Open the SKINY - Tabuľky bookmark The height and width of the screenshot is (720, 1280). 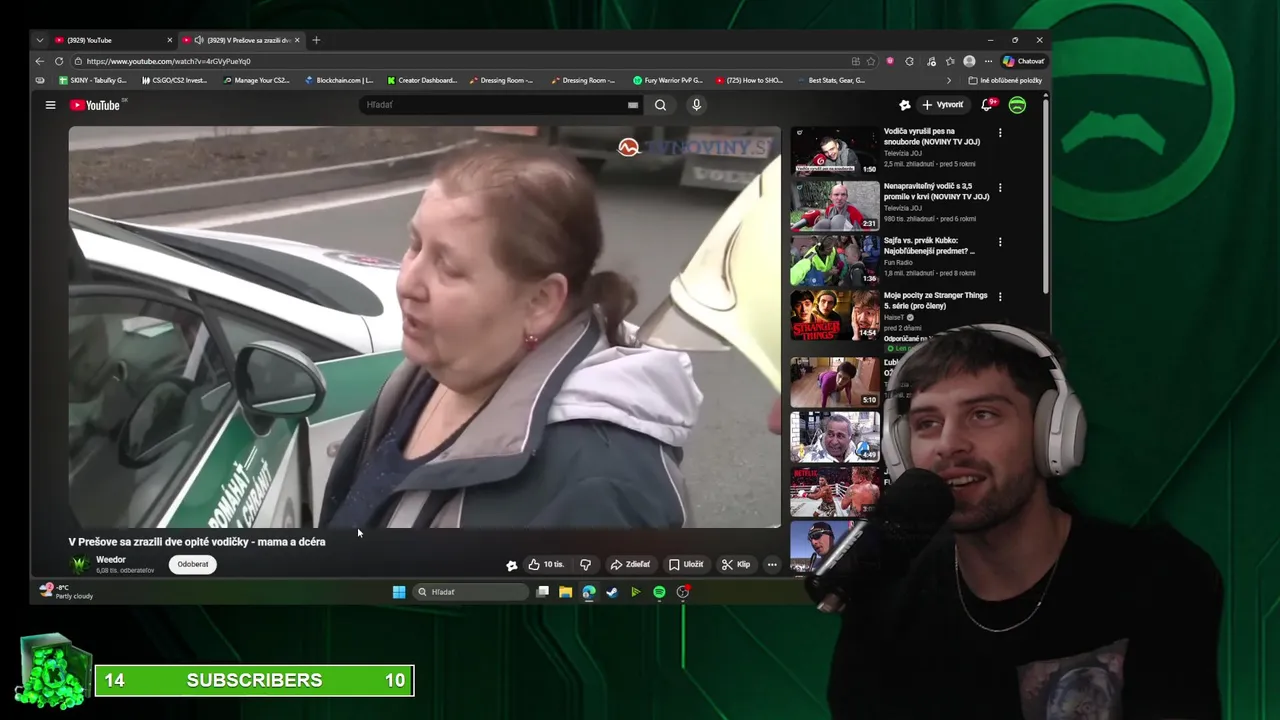(93, 80)
